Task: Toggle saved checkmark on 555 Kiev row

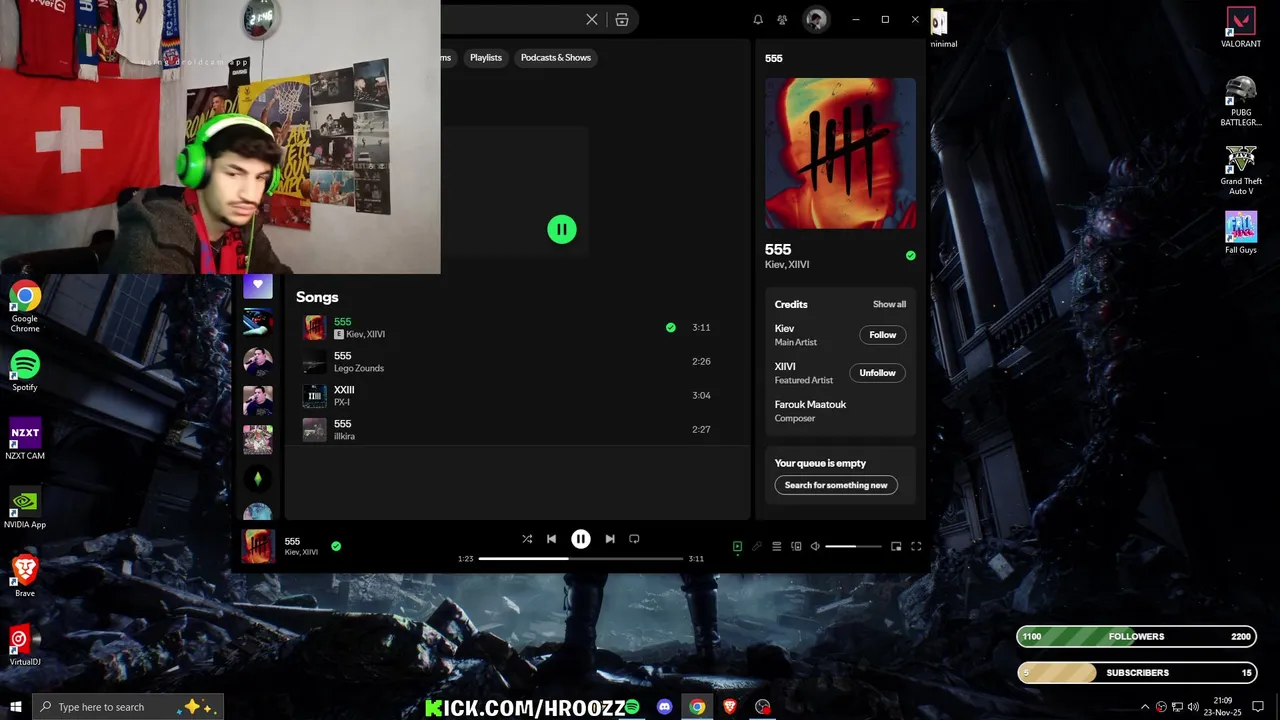Action: click(x=671, y=327)
